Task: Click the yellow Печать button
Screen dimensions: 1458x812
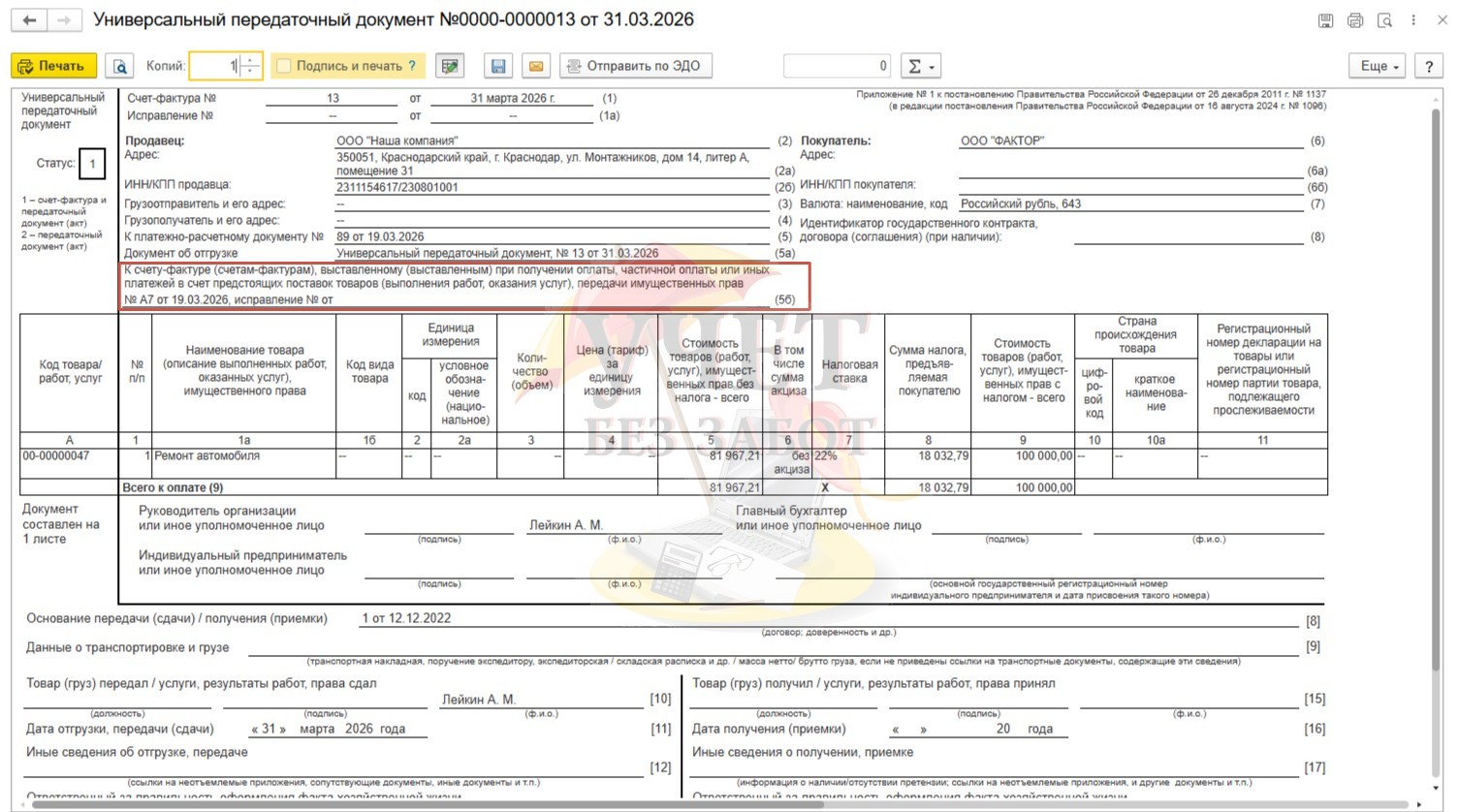Action: point(53,66)
